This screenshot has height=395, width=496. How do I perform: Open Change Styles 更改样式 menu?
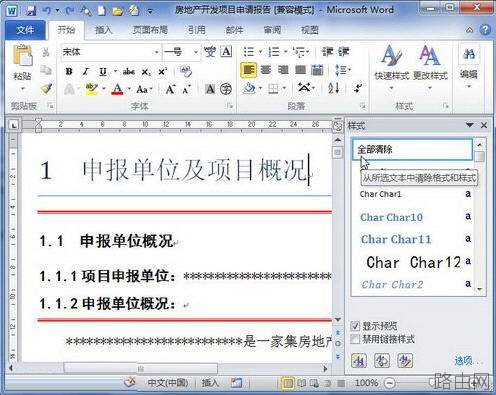[430, 67]
